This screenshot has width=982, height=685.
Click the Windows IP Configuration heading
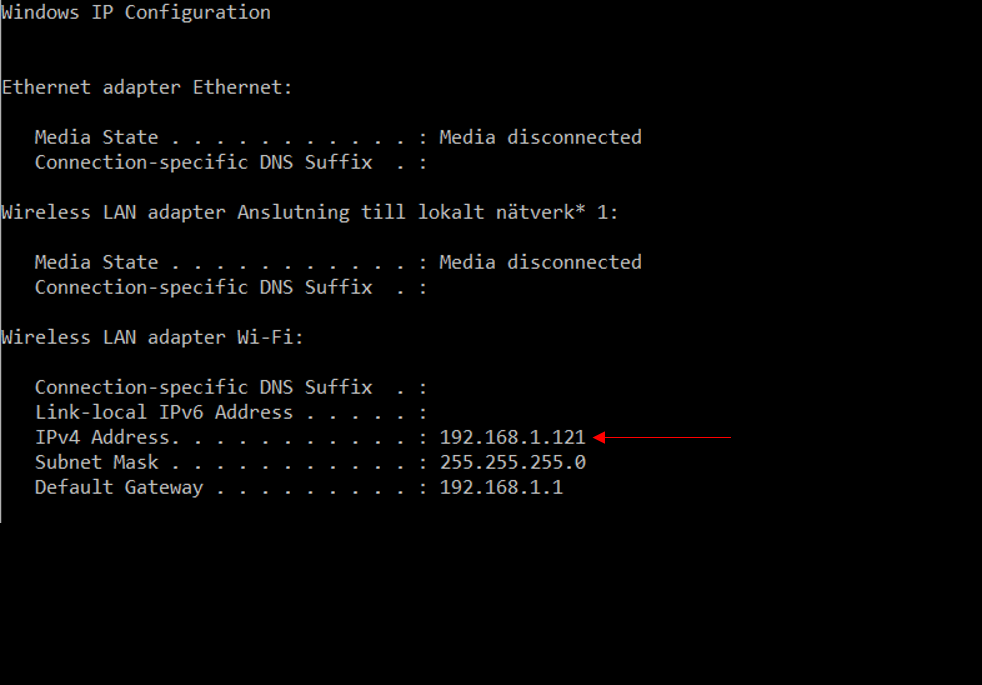(x=136, y=13)
